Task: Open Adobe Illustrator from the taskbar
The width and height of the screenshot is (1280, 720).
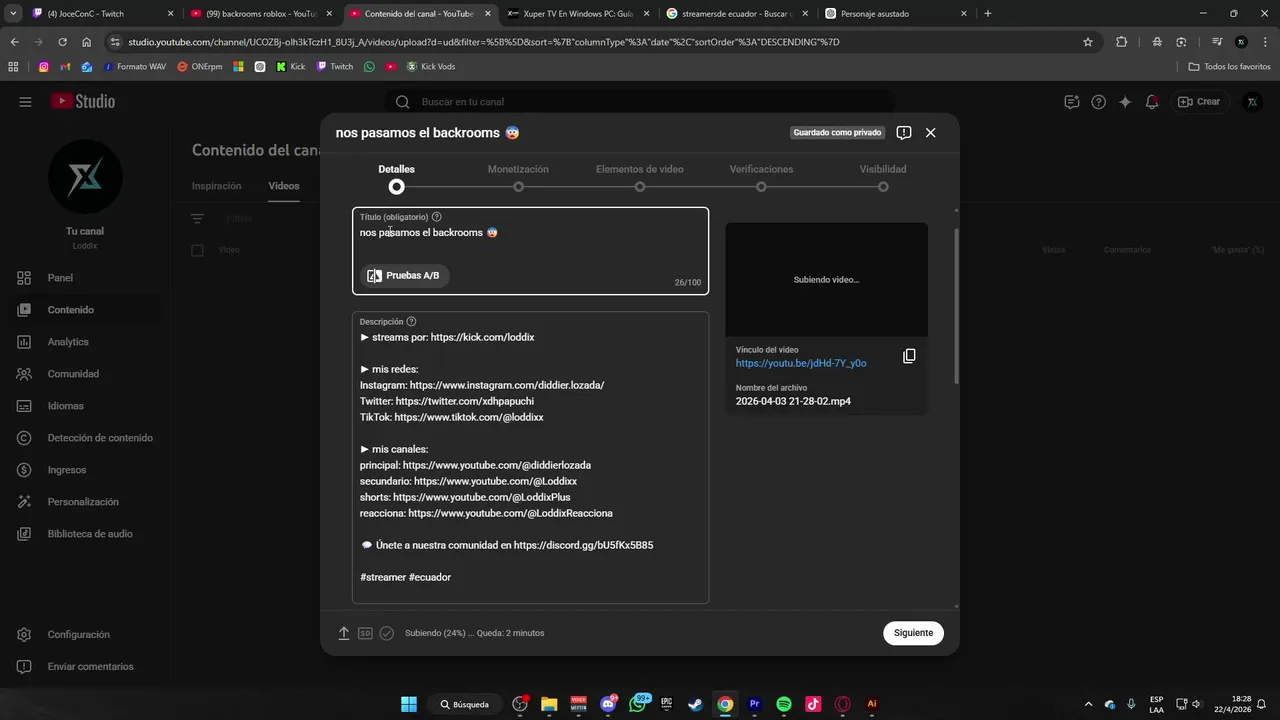Action: (872, 704)
